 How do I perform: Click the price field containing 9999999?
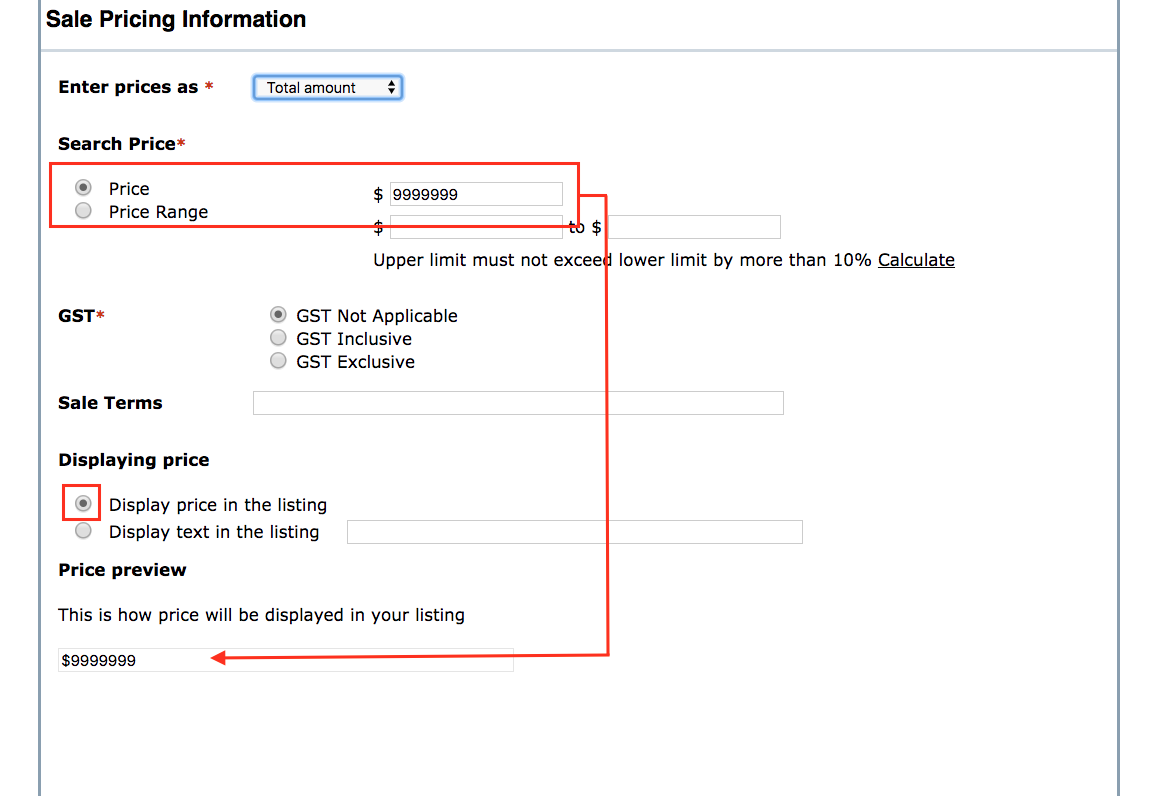[x=476, y=194]
